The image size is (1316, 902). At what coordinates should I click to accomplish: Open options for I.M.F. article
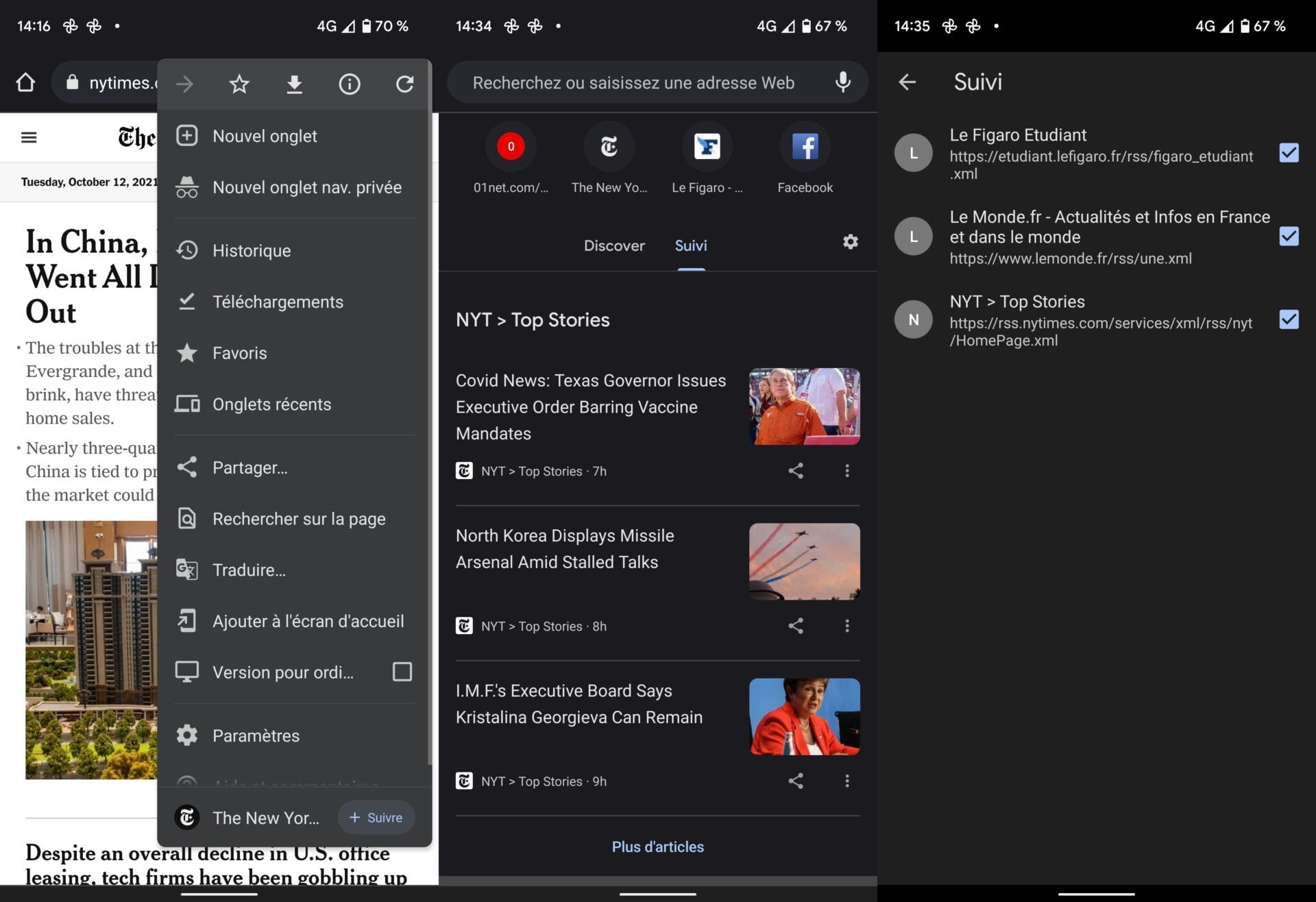pos(847,781)
